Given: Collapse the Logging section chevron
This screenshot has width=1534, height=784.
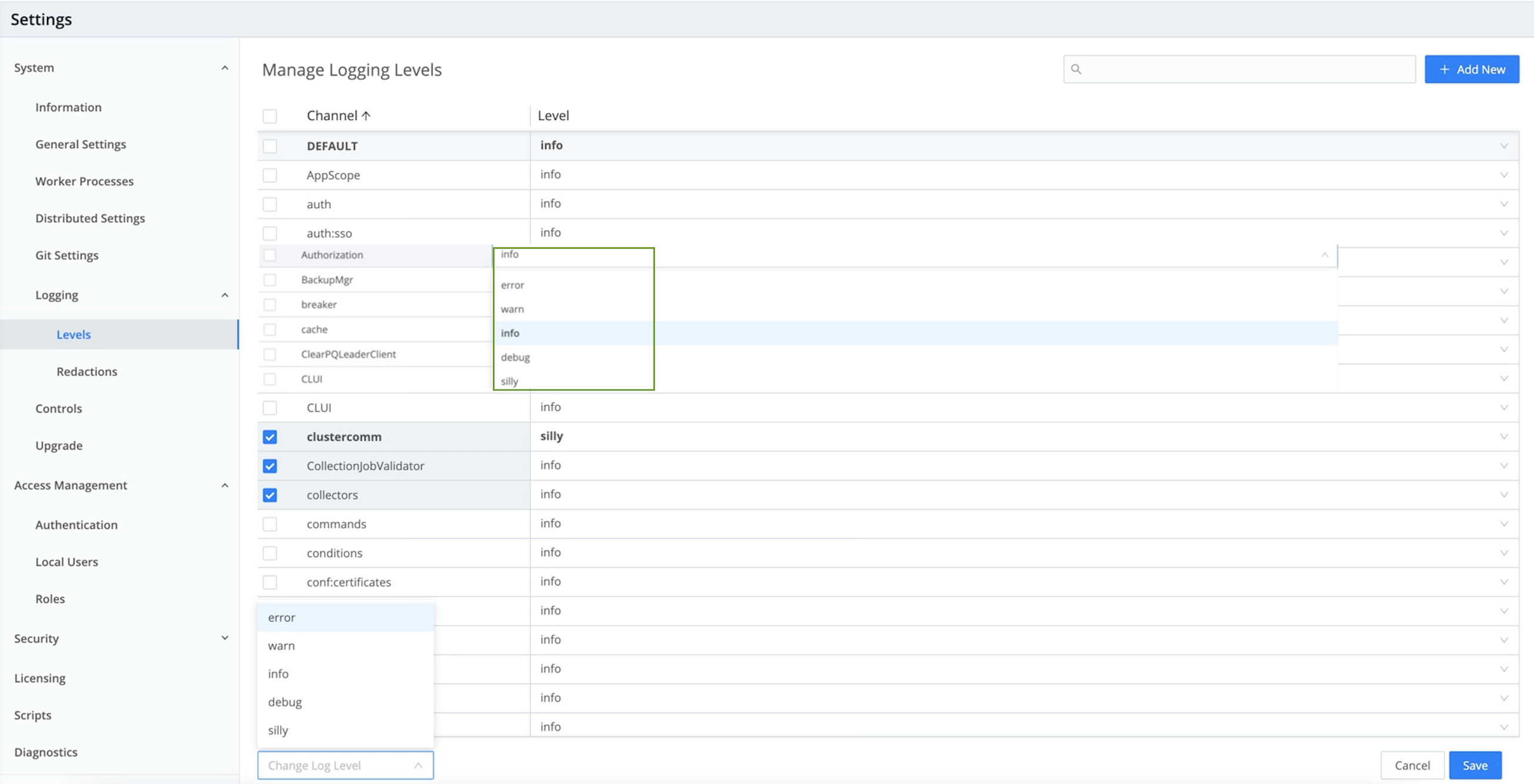Looking at the screenshot, I should pos(225,294).
